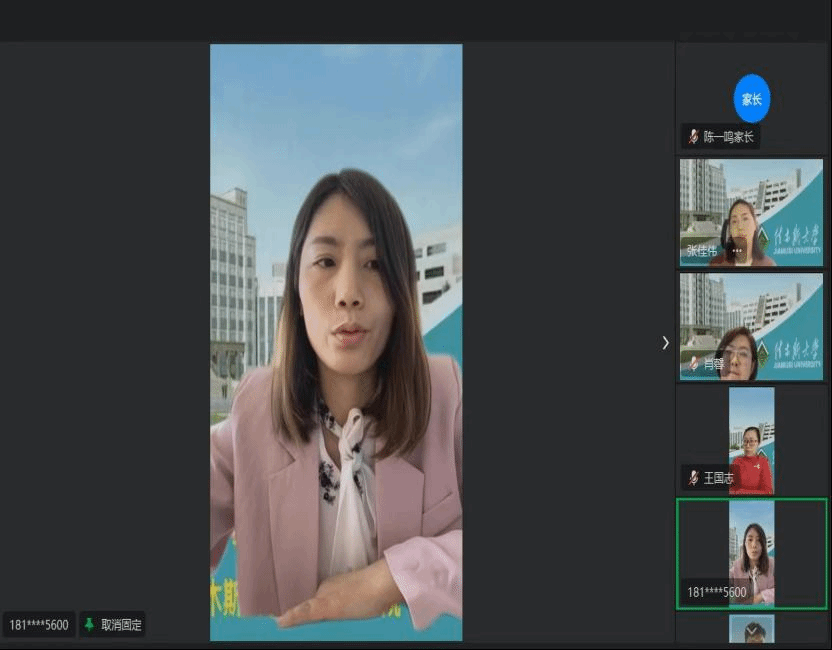832x650 pixels.
Task: Click the 王国志 name tag
Action: coord(718,478)
